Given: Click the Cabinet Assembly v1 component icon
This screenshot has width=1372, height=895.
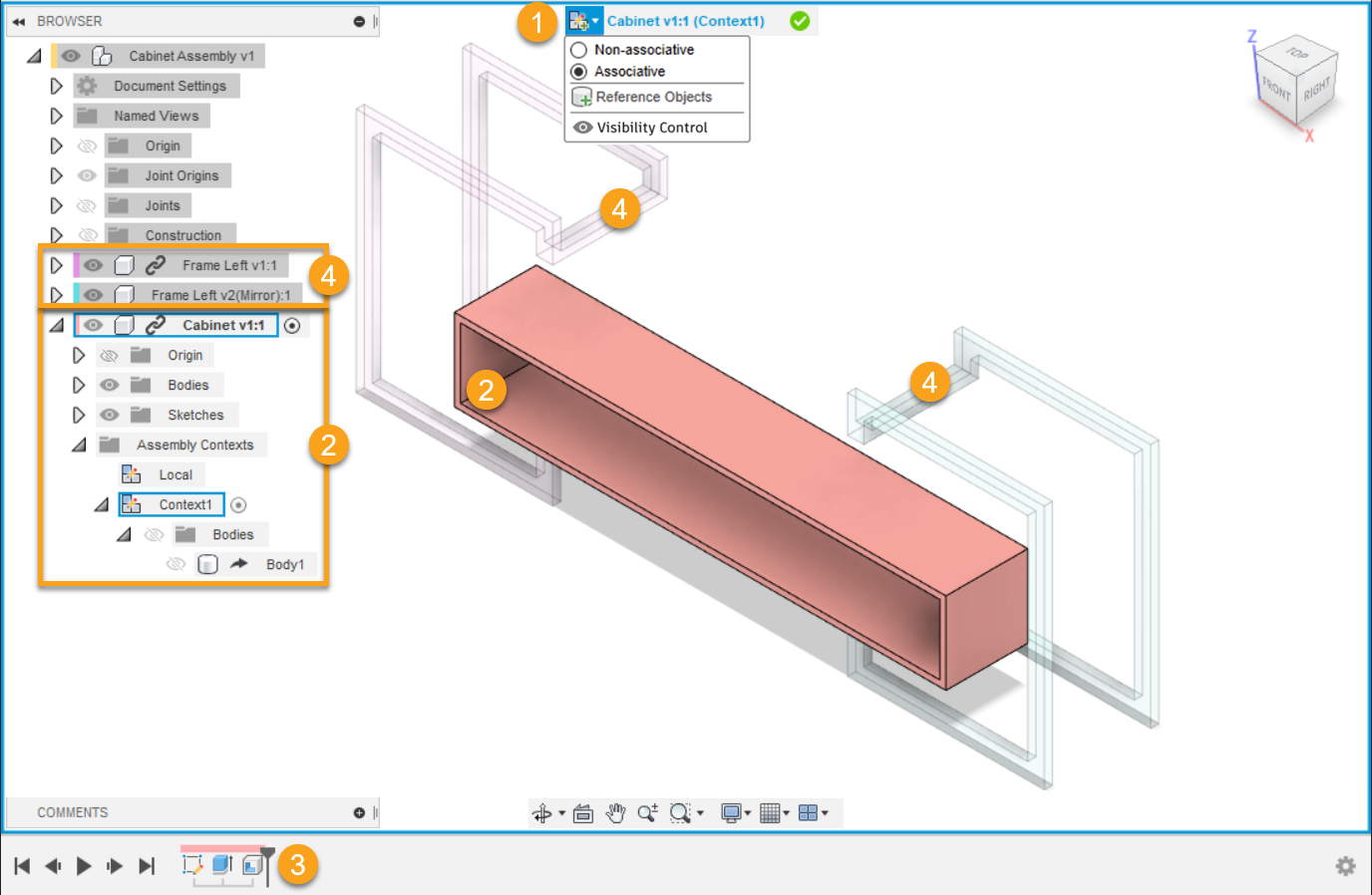Looking at the screenshot, I should coord(102,56).
